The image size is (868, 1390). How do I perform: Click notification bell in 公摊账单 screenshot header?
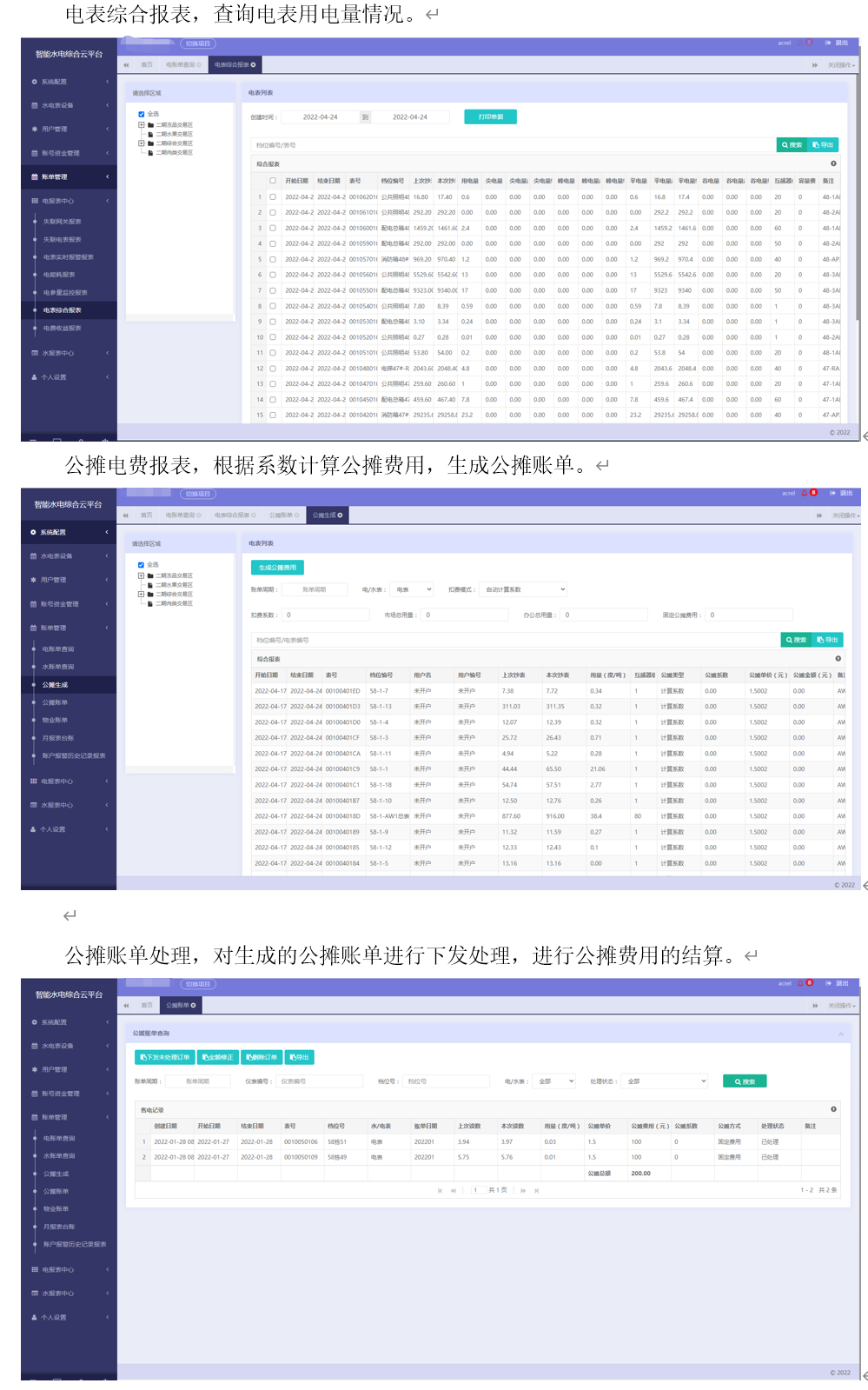[x=800, y=983]
